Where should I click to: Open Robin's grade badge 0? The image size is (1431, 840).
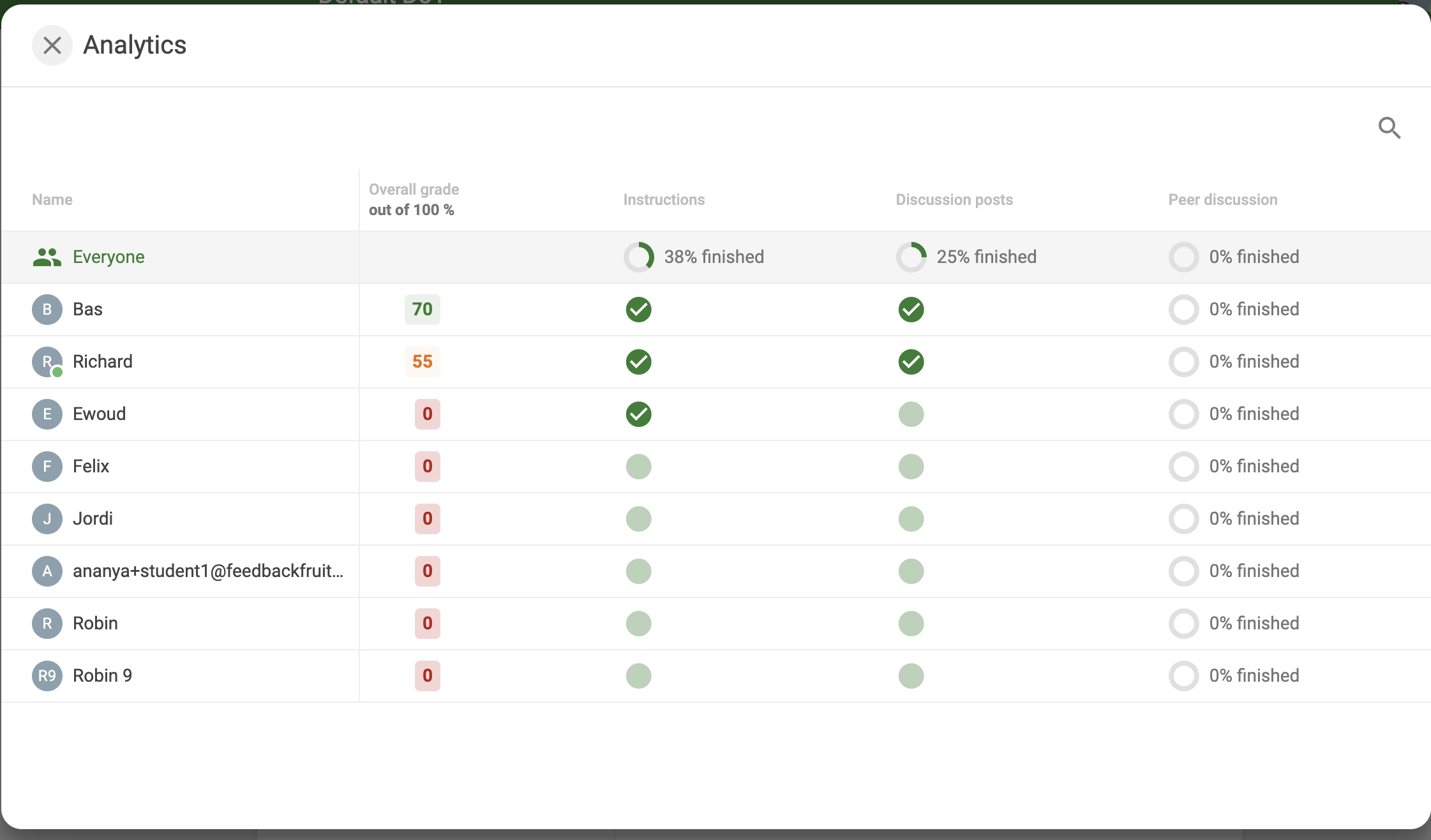(428, 624)
